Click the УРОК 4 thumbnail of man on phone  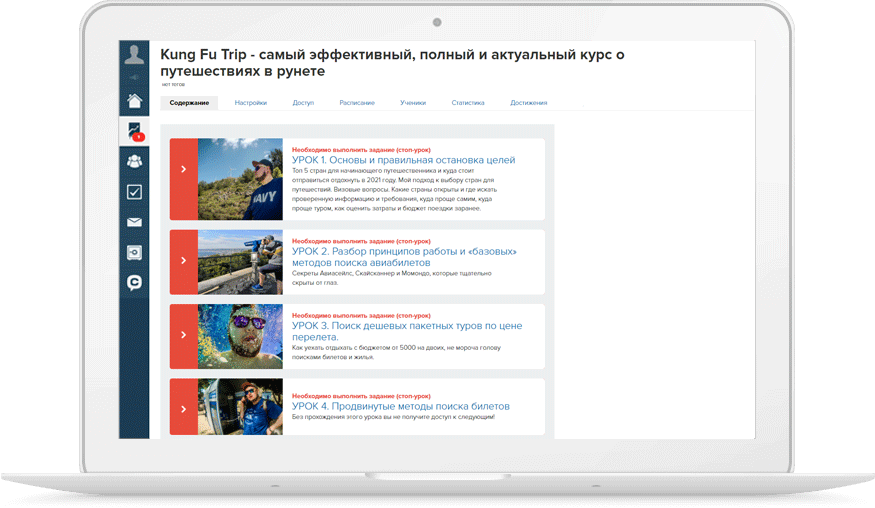click(241, 407)
